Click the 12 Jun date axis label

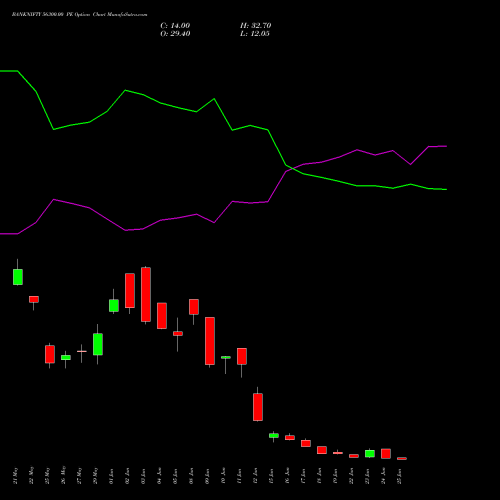[x=255, y=476]
